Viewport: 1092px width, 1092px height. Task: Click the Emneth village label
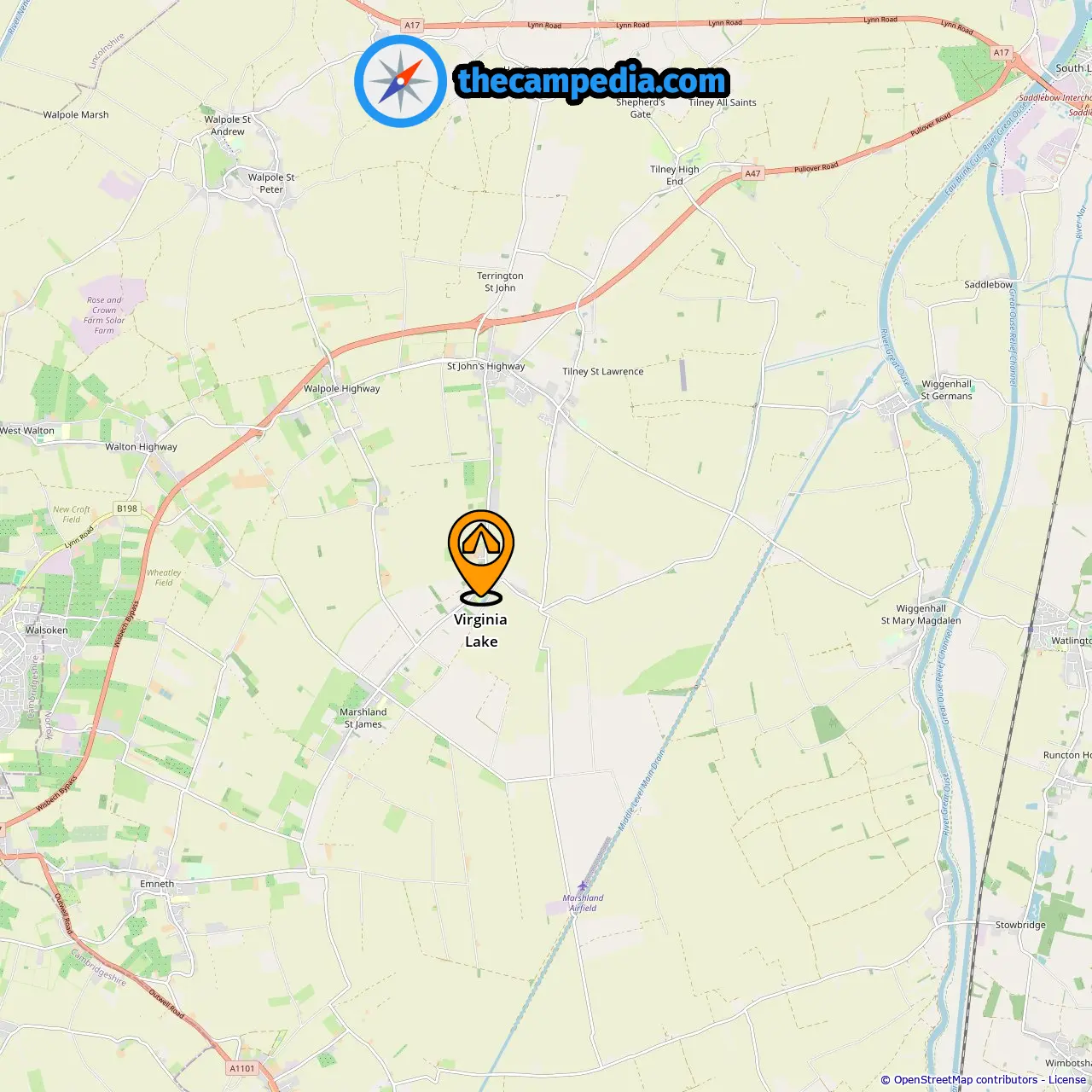tap(157, 884)
